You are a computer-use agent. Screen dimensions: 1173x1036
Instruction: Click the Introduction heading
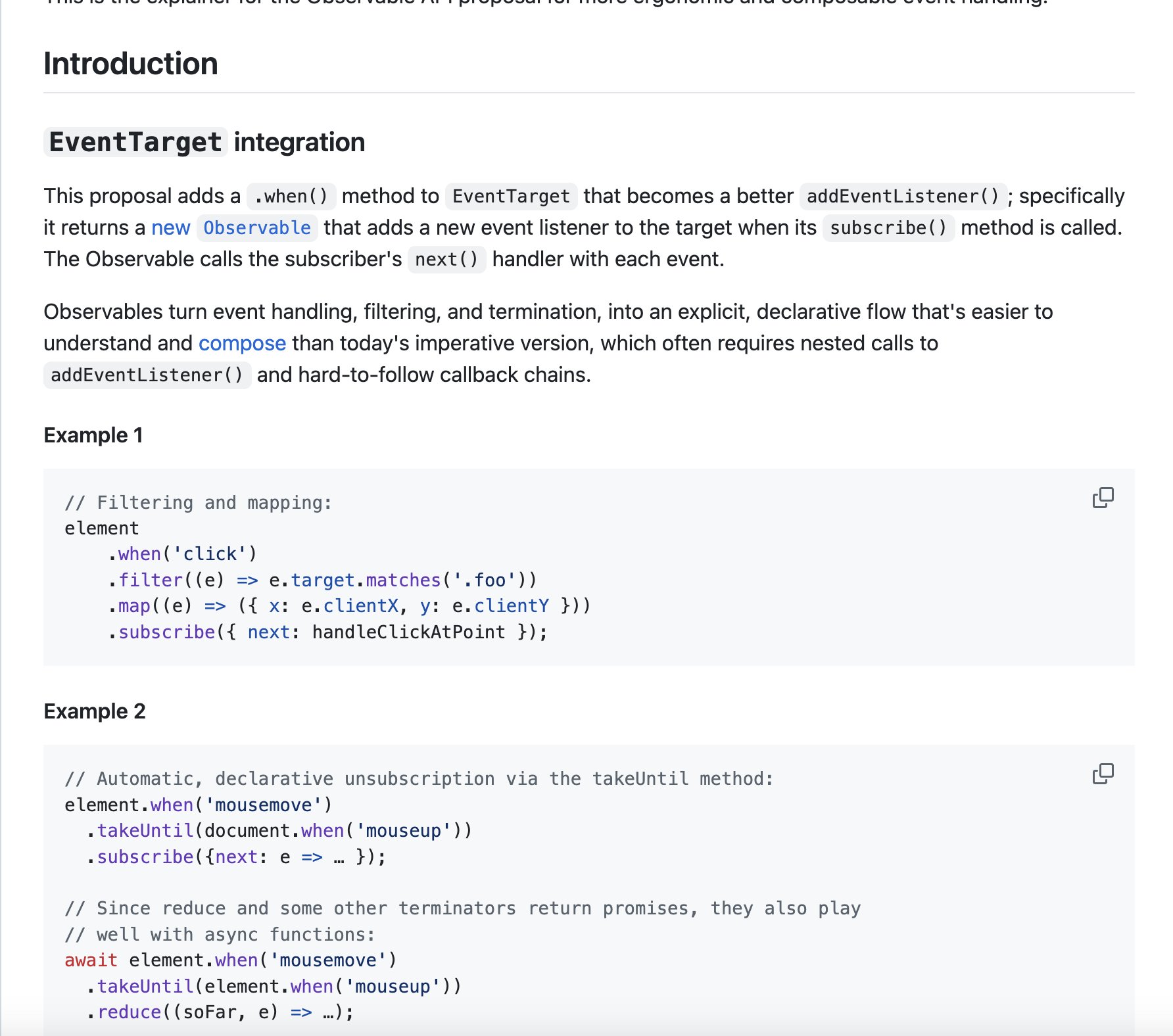[x=131, y=64]
